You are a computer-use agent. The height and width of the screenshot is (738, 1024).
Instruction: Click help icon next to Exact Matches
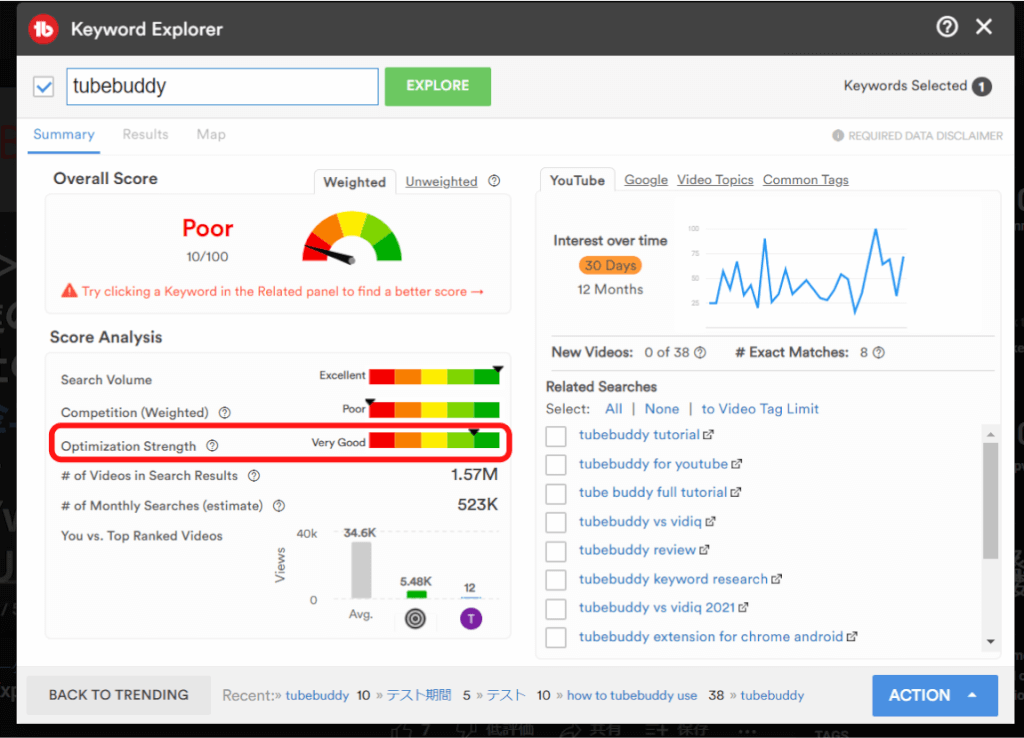point(879,353)
